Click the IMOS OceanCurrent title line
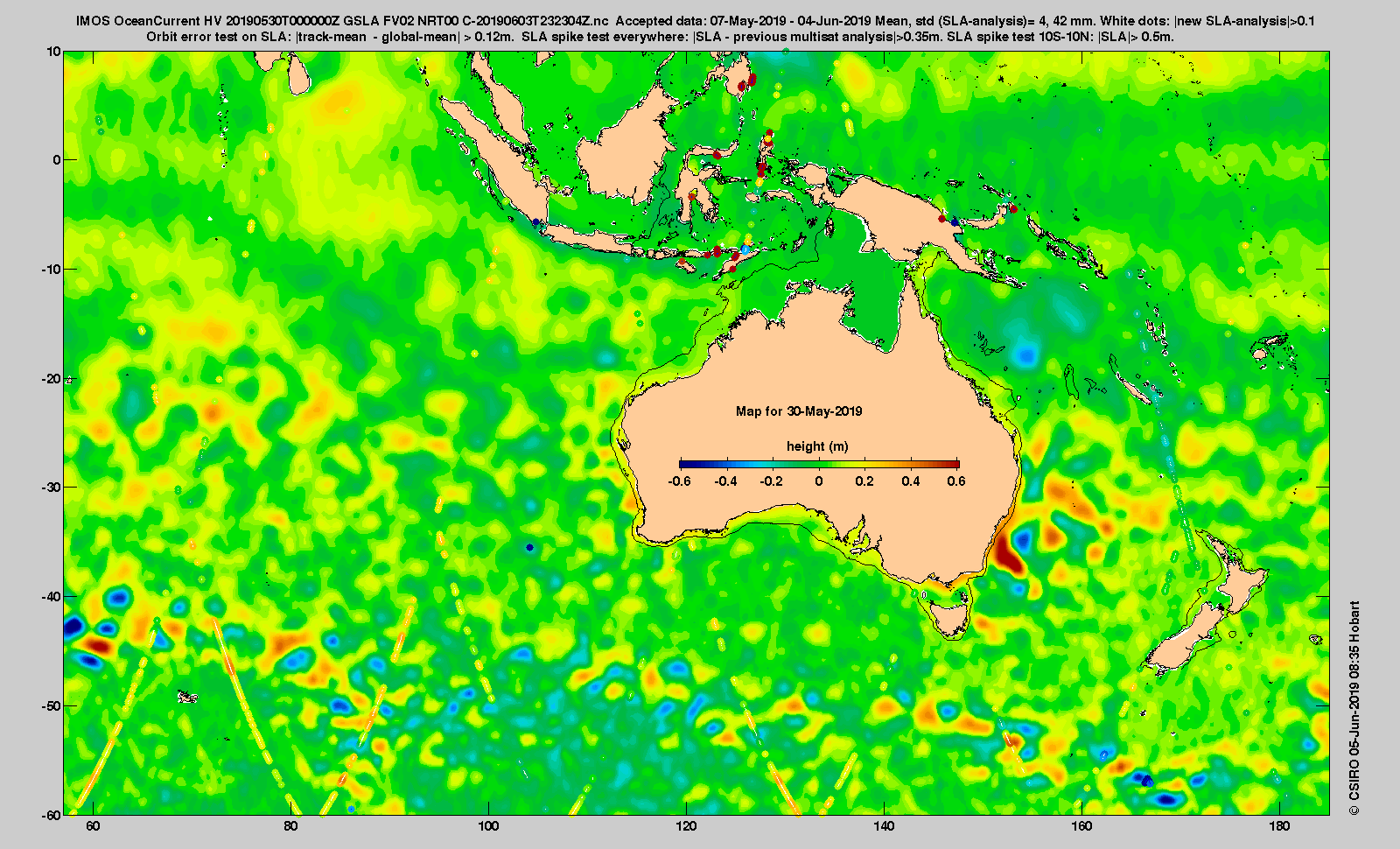Screen dimensions: 1400x849 click(x=696, y=21)
